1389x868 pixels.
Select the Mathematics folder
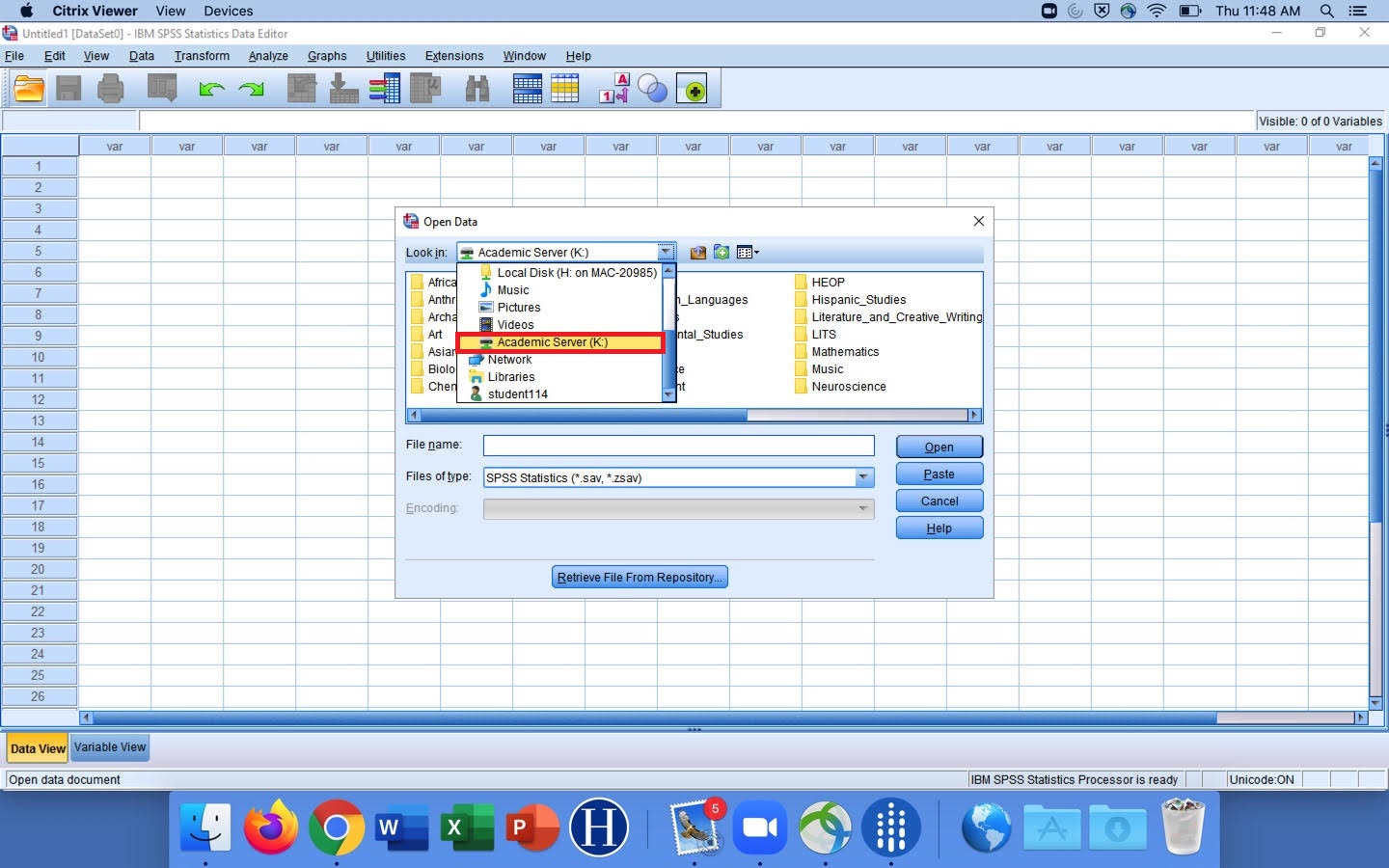pyautogui.click(x=836, y=352)
